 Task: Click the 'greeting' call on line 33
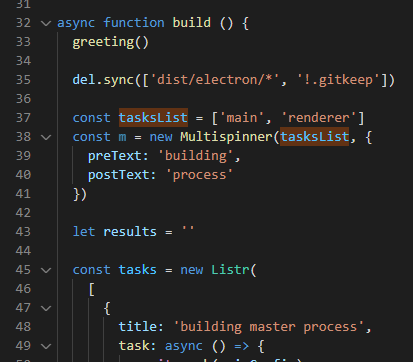pos(103,42)
